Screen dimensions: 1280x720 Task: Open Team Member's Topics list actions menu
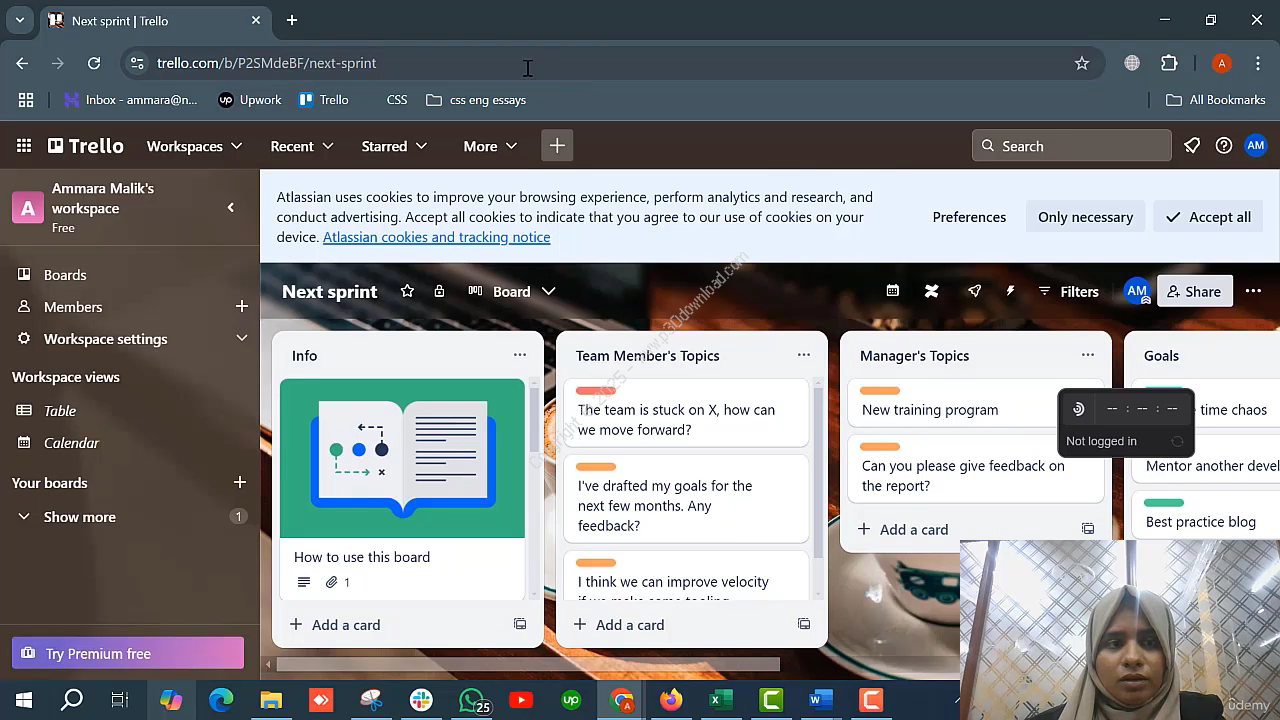click(x=804, y=355)
